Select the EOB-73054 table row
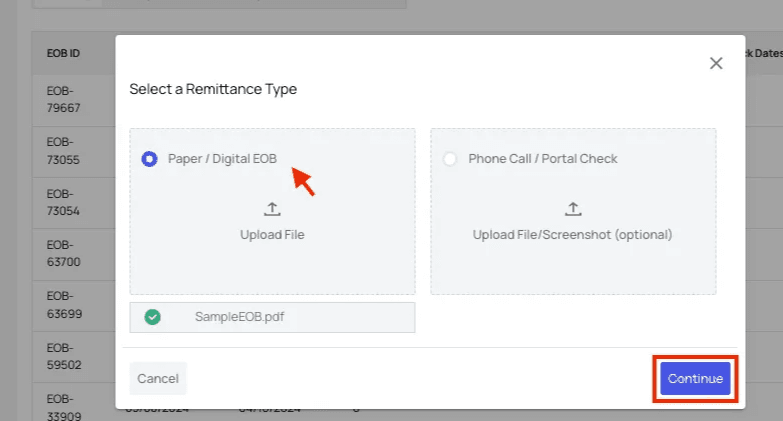 pyautogui.click(x=63, y=202)
